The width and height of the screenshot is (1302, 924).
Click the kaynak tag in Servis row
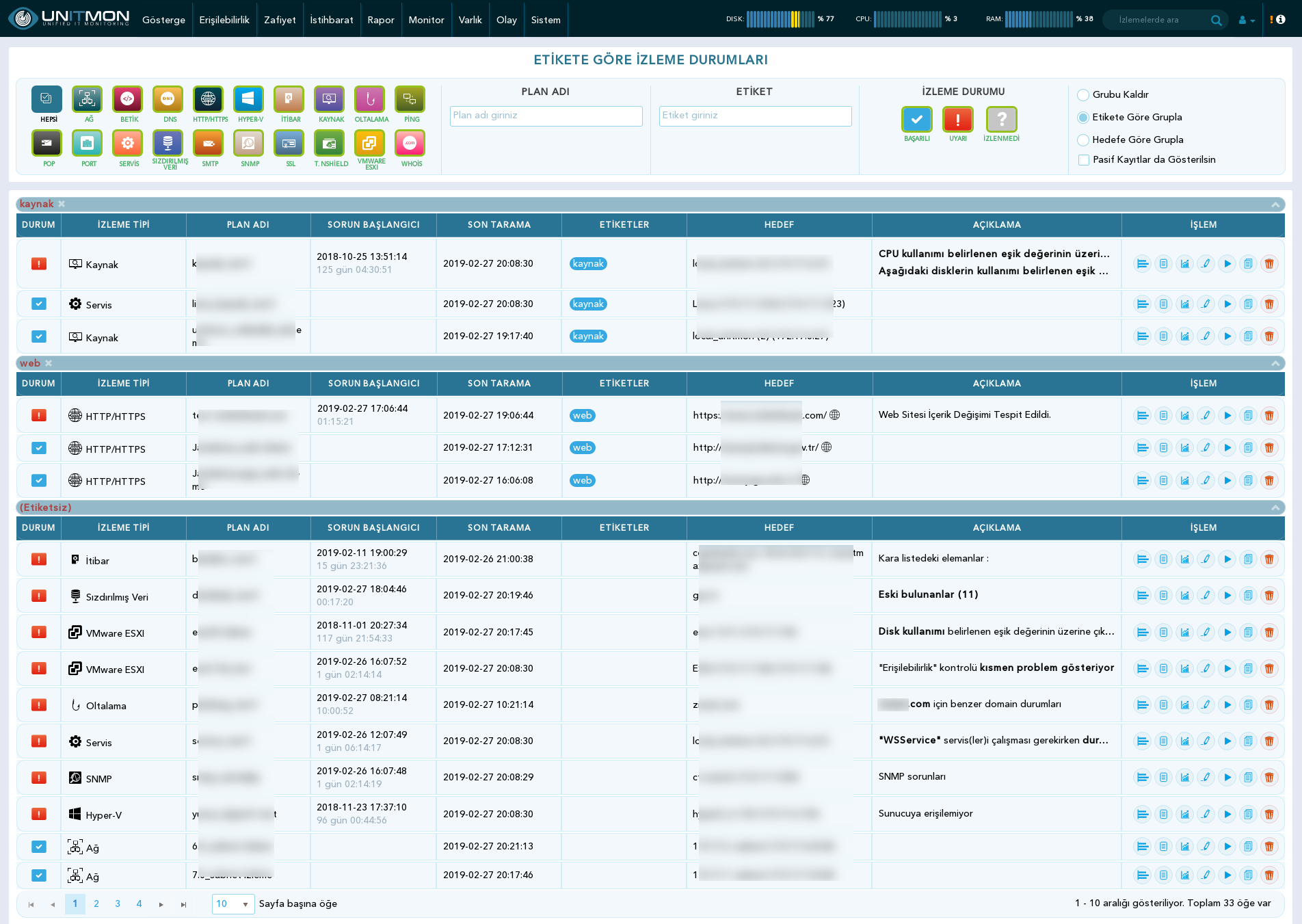pos(589,304)
